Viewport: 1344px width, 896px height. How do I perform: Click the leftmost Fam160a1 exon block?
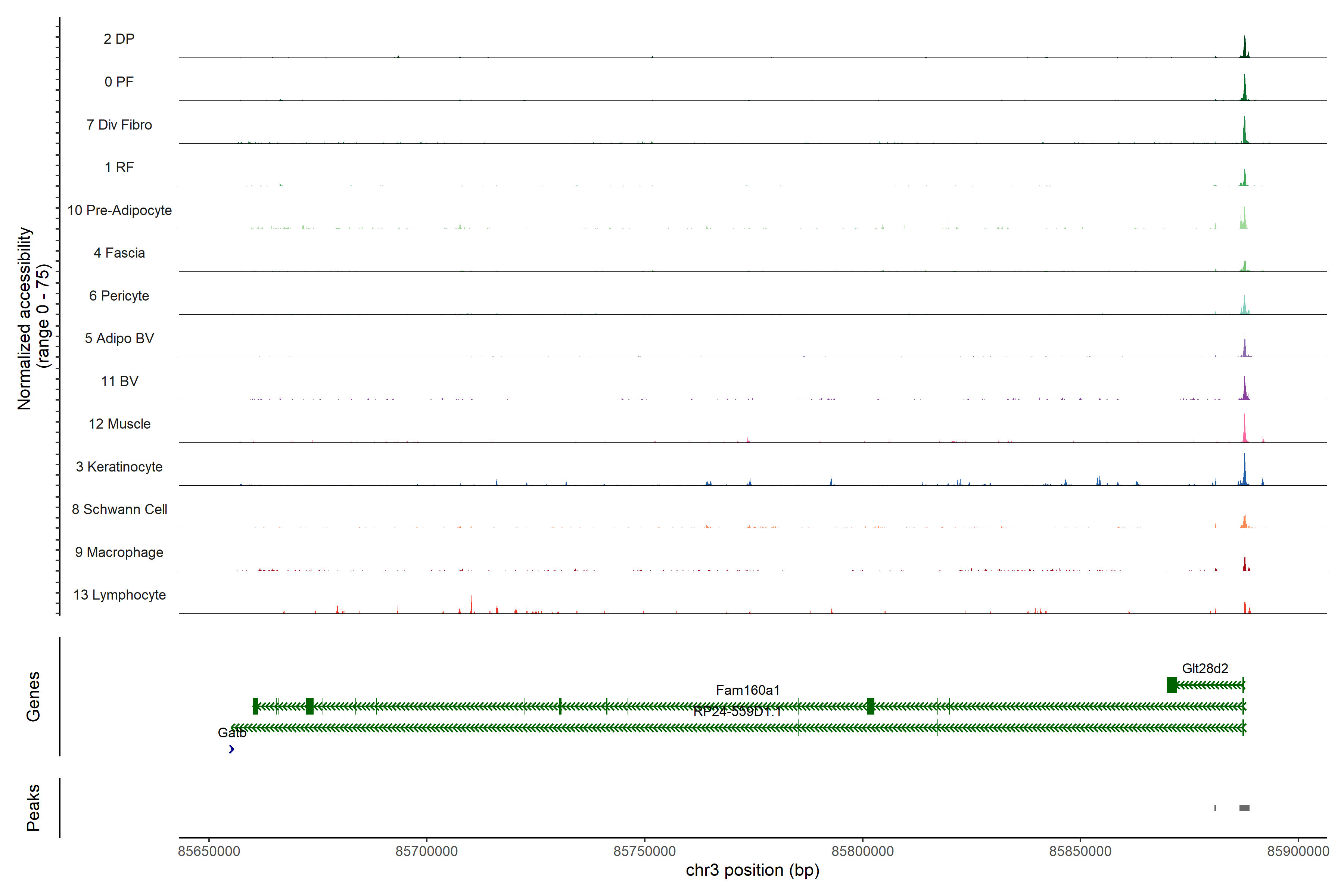(255, 706)
